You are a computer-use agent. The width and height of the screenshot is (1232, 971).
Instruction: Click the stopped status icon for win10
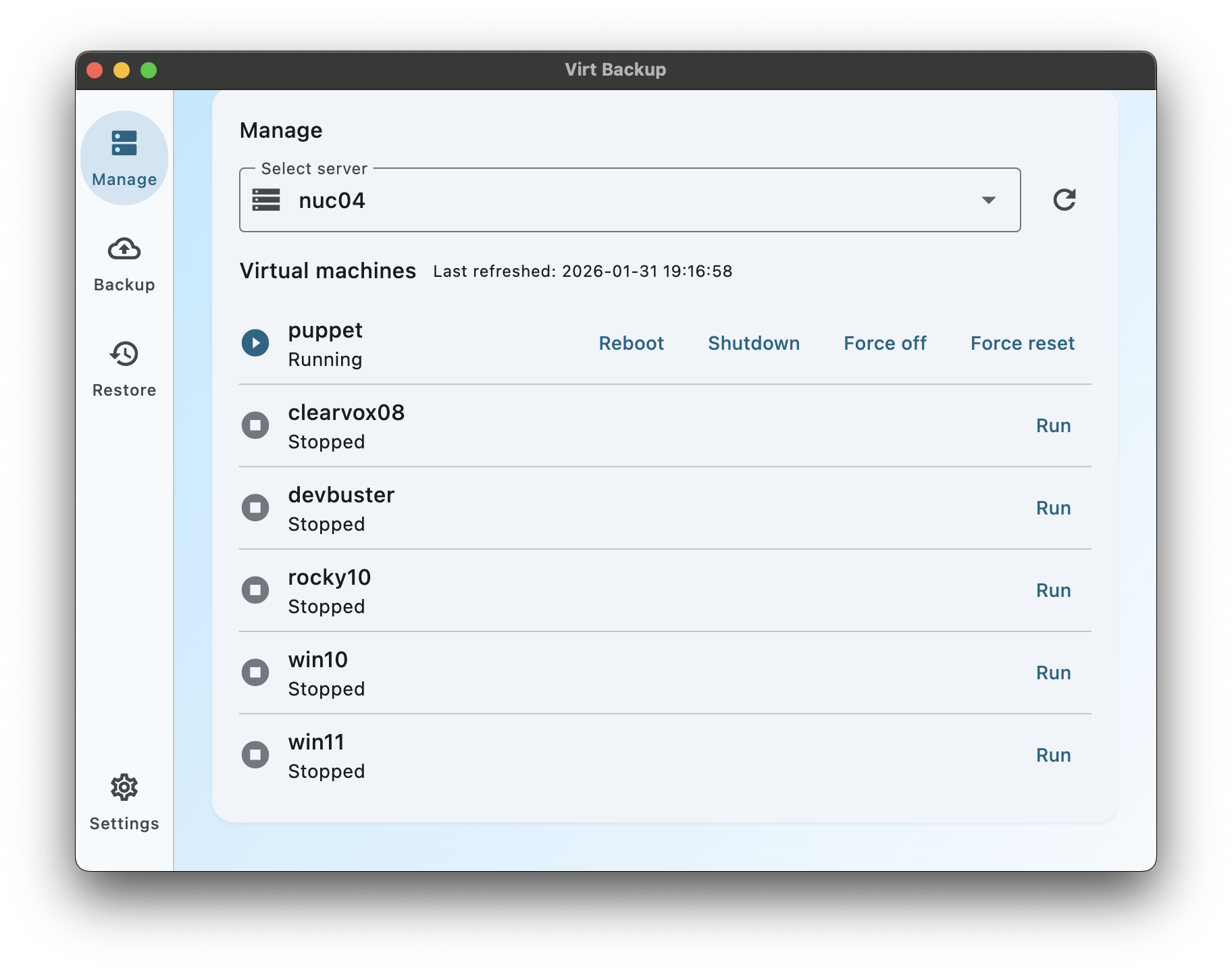coord(255,672)
